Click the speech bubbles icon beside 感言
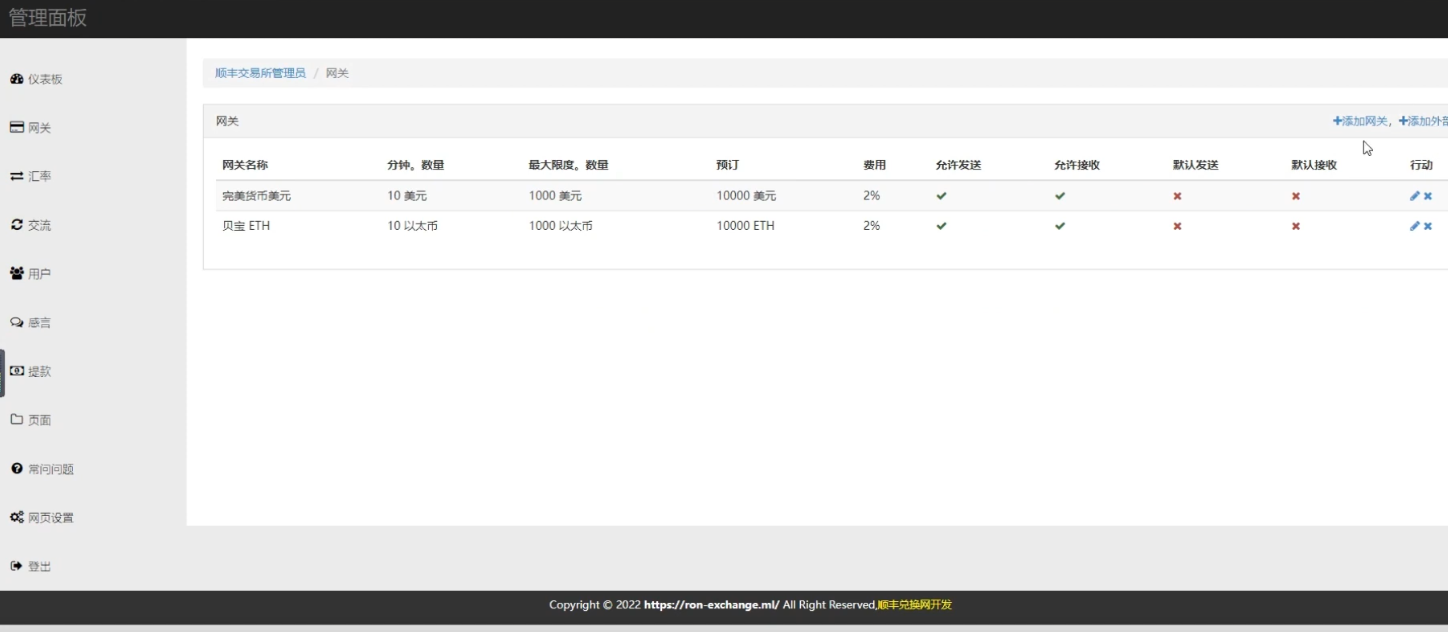The height and width of the screenshot is (632, 1448). coord(17,322)
